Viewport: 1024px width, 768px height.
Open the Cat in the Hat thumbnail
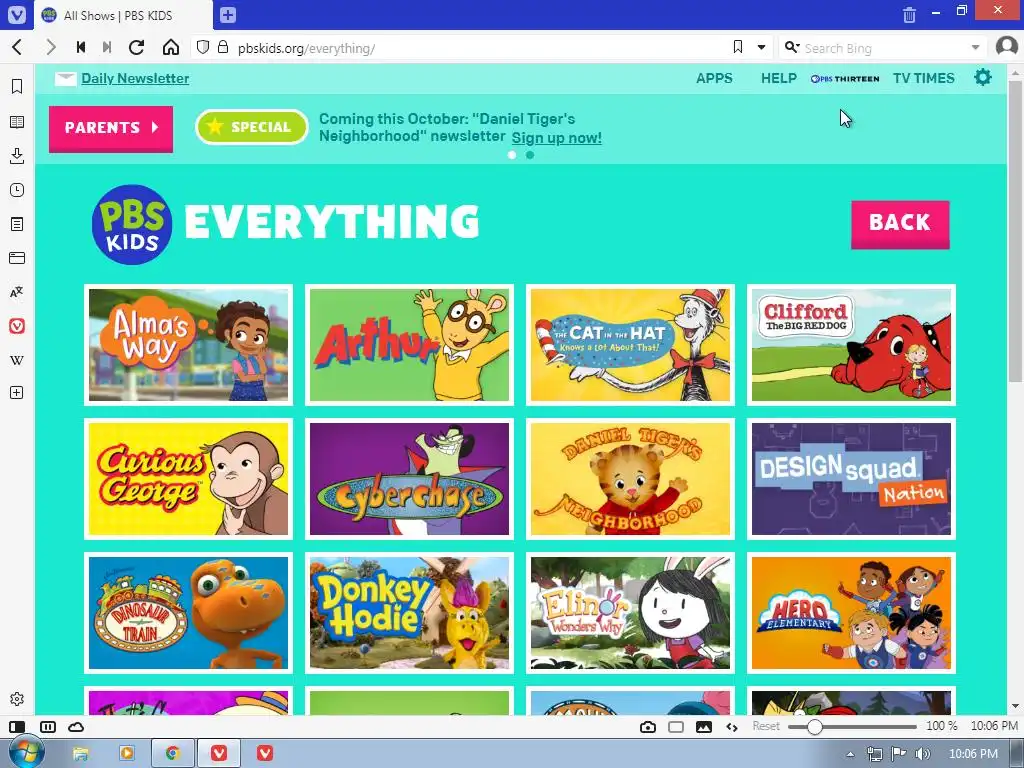[630, 345]
